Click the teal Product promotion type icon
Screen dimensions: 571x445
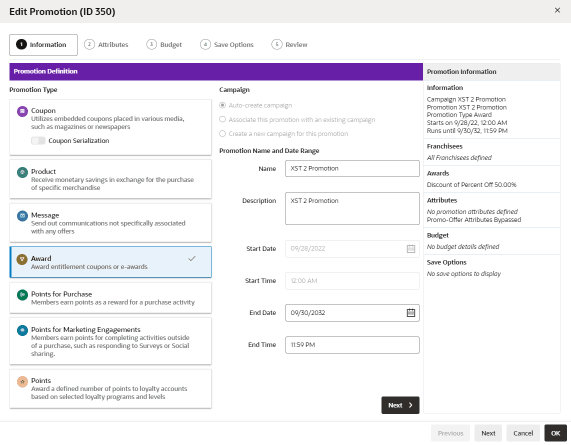(x=22, y=172)
